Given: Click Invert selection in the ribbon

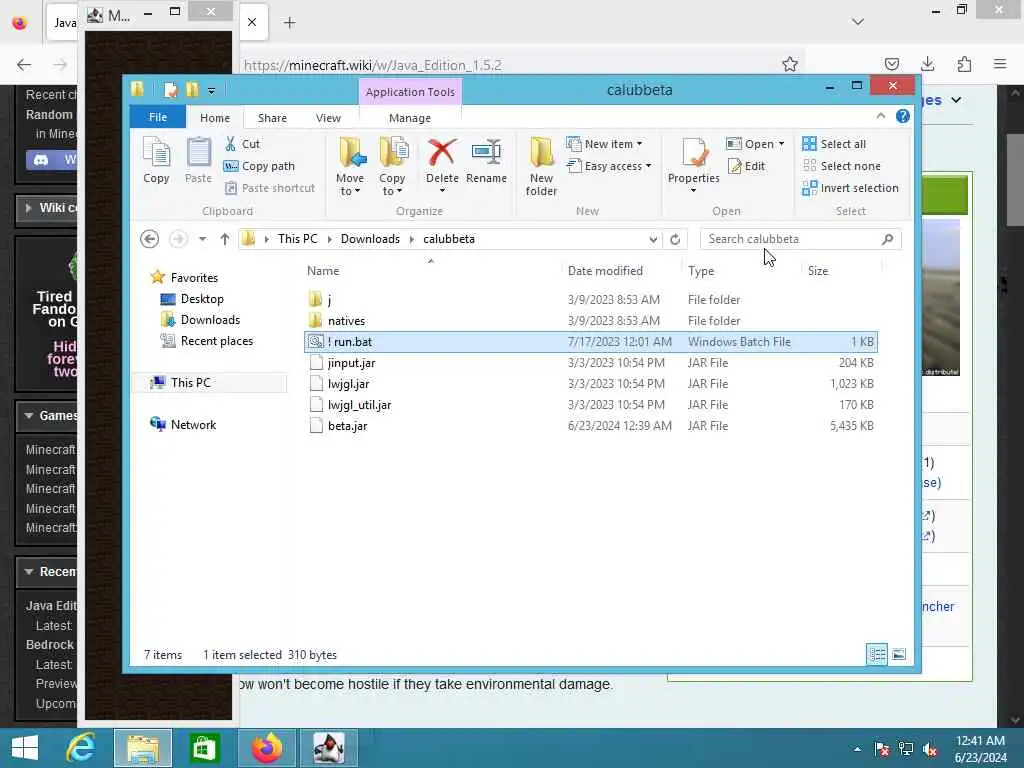Looking at the screenshot, I should (x=850, y=188).
